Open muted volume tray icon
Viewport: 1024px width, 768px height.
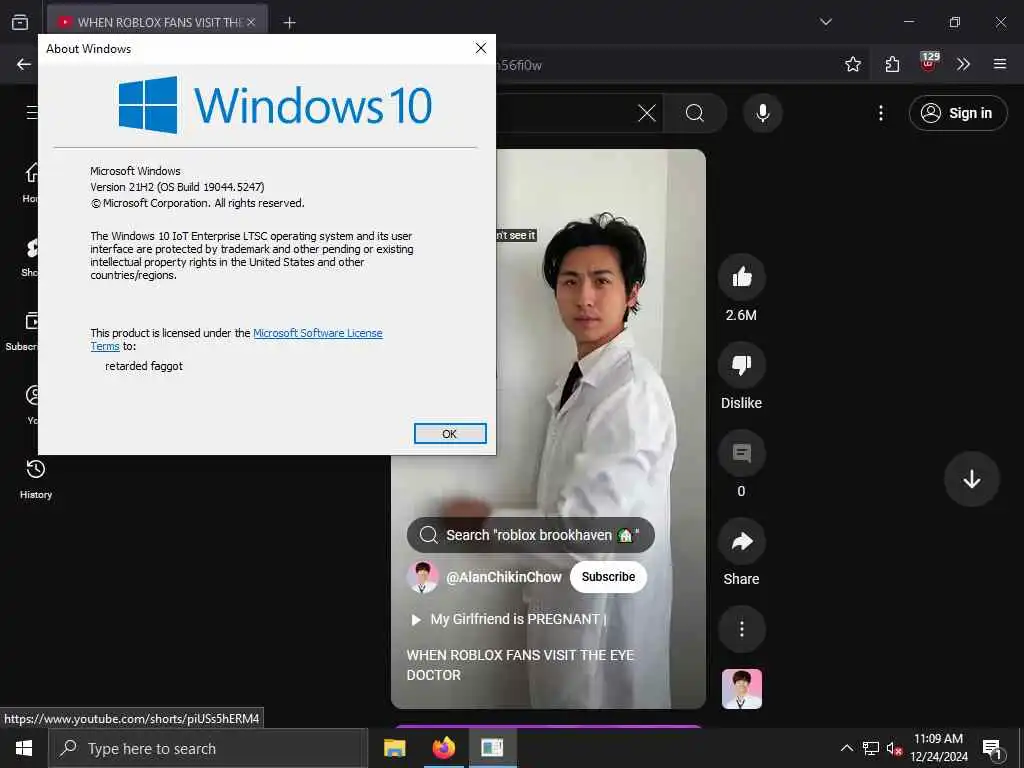894,748
